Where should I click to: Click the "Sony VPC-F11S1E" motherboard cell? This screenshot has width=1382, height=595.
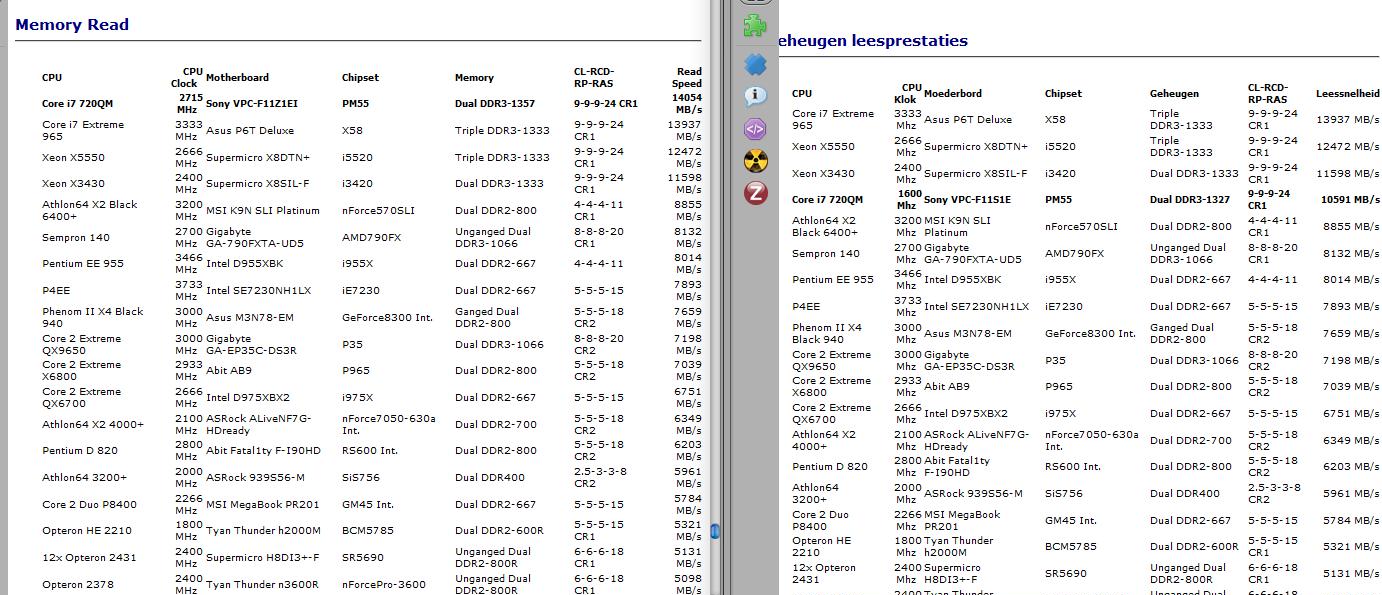coord(967,200)
